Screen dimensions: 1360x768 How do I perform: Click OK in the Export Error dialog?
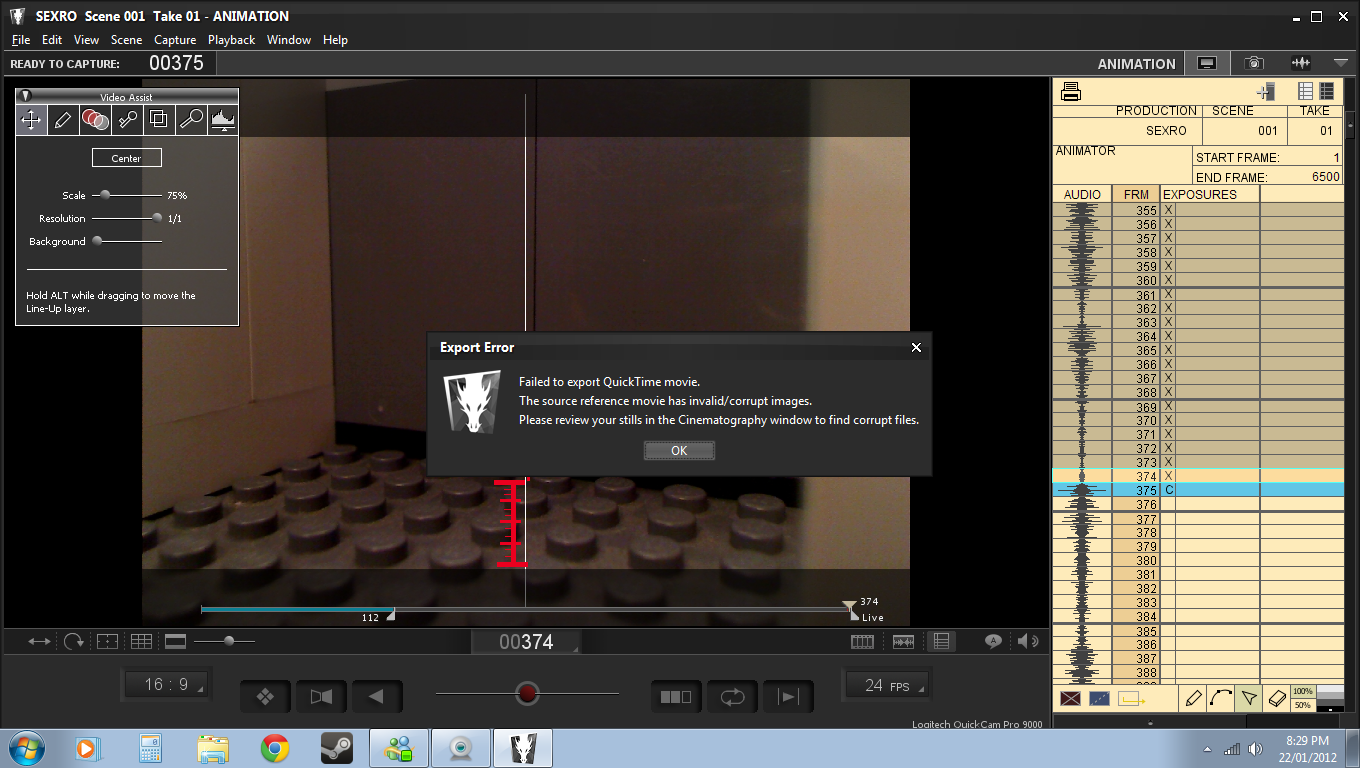[679, 451]
